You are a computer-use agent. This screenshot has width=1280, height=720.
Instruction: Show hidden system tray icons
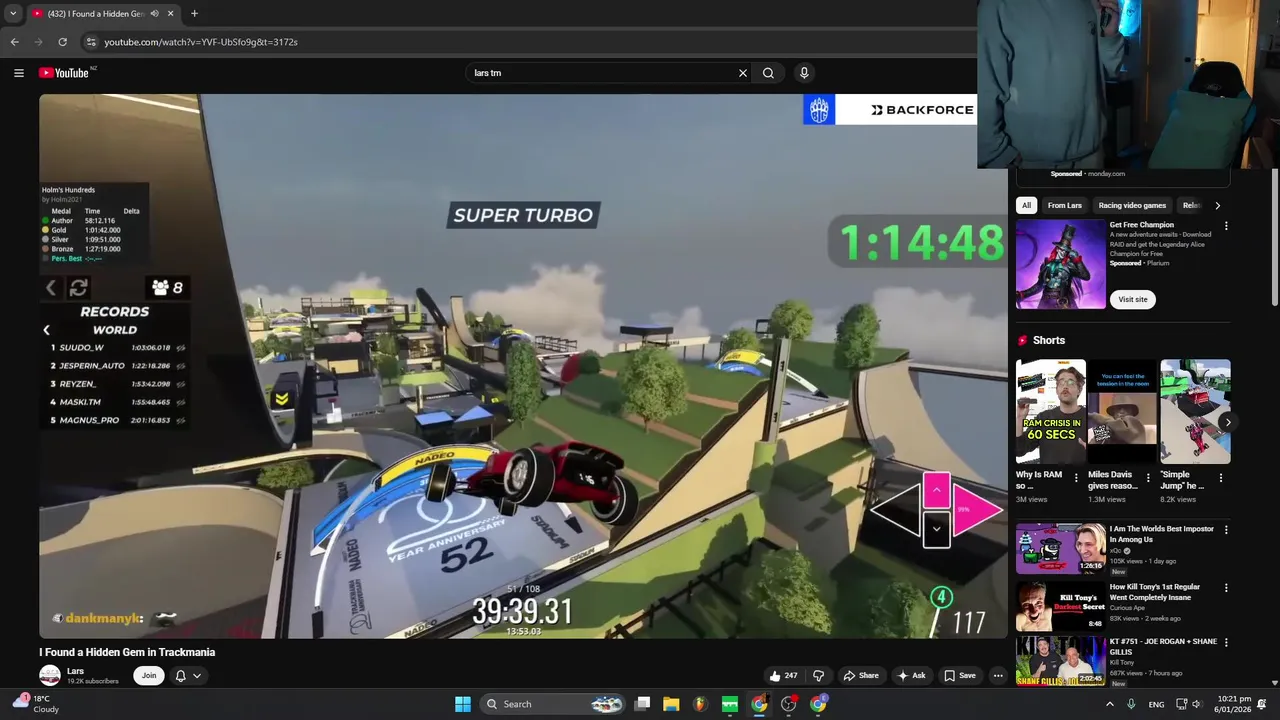click(x=1109, y=704)
